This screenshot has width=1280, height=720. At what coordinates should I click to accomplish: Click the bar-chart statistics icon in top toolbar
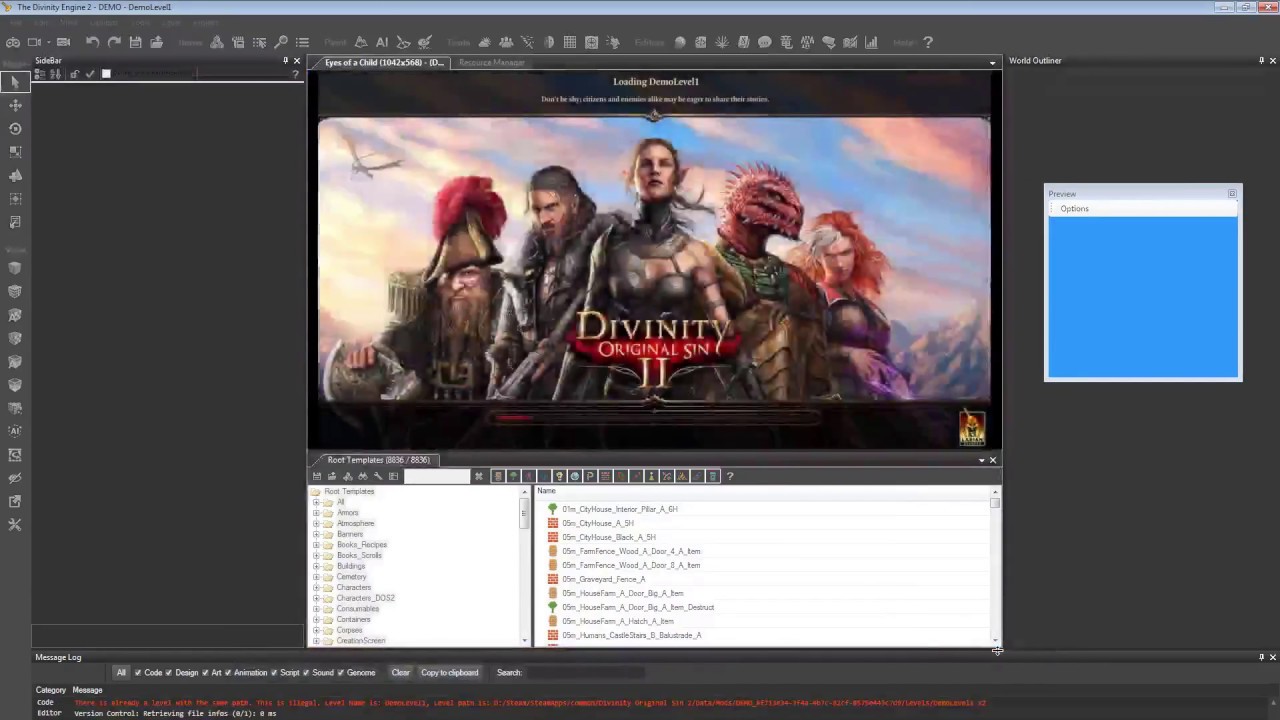(x=871, y=42)
